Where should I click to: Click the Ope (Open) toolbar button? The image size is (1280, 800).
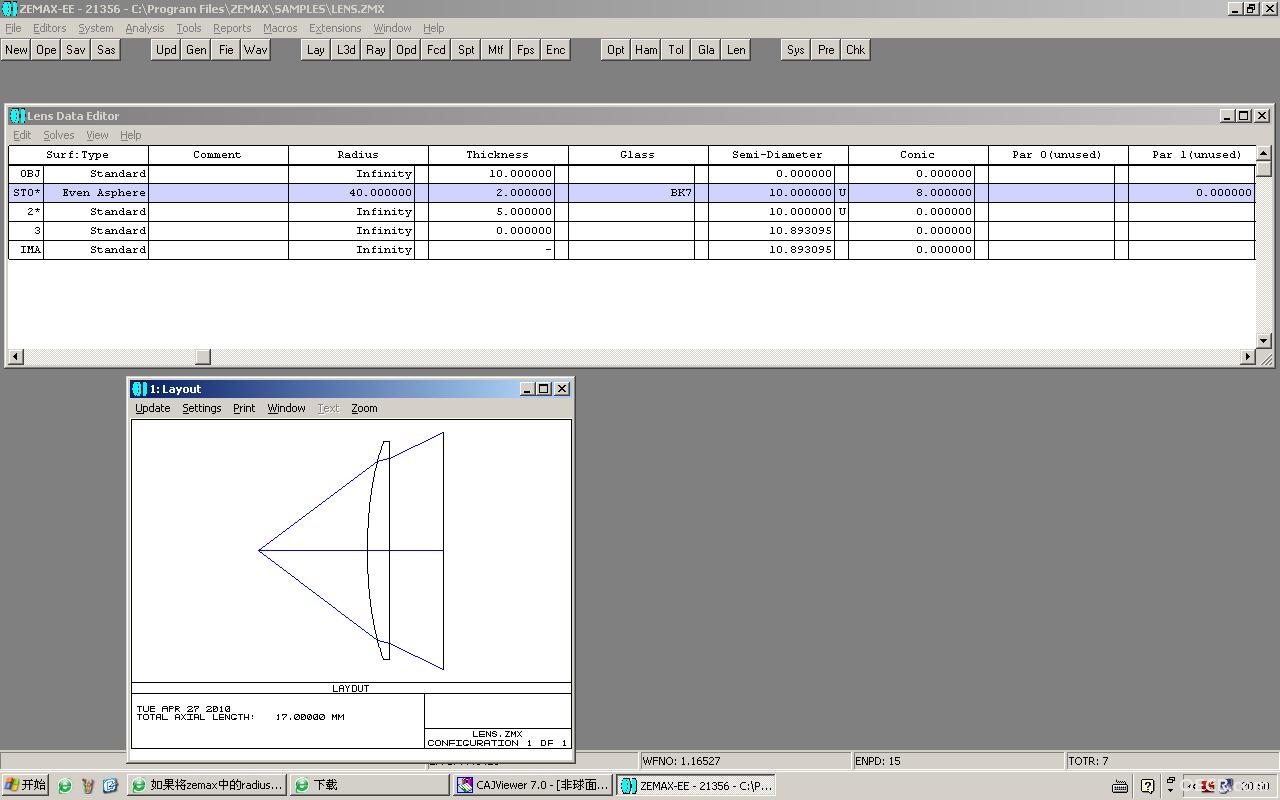(46, 50)
